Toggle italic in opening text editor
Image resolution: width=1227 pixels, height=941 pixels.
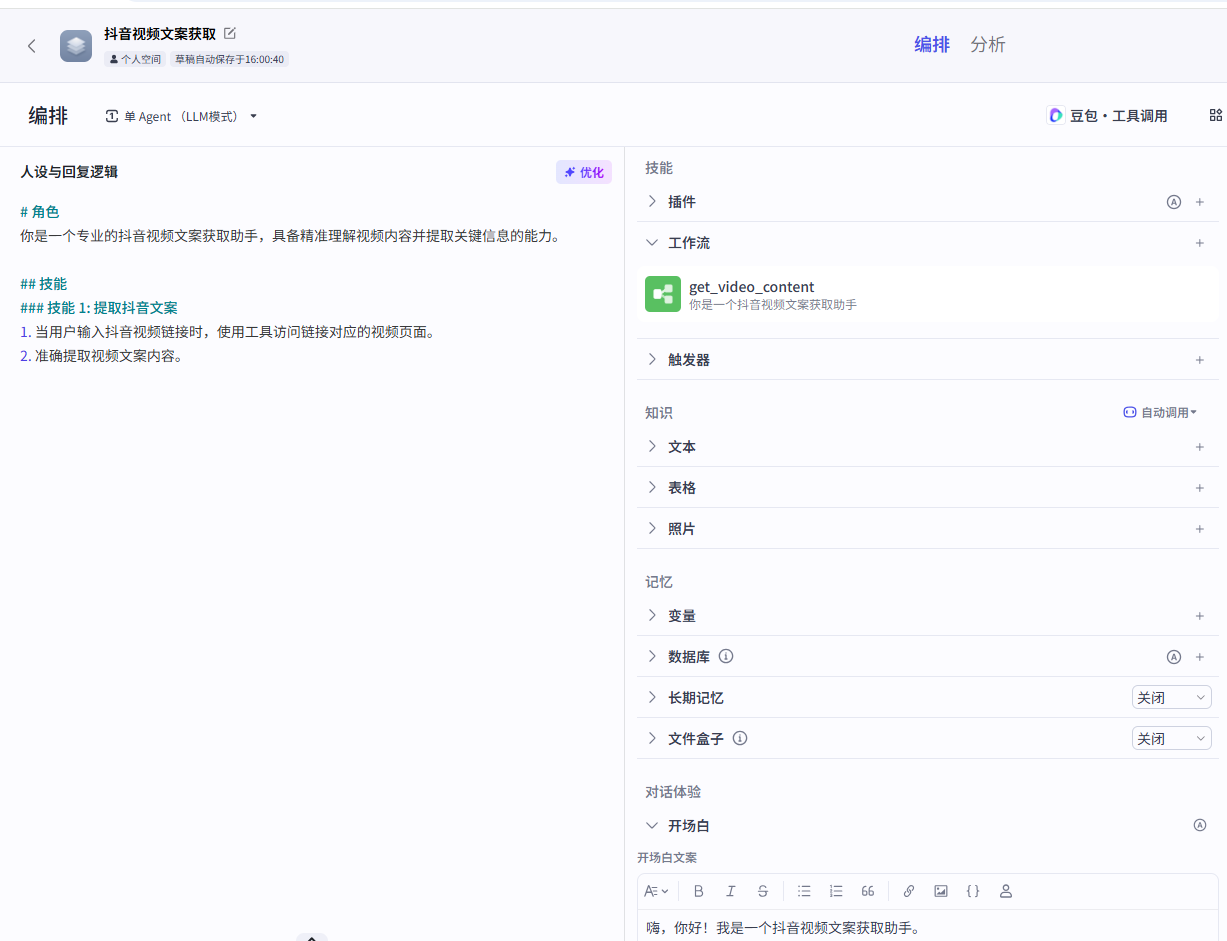[x=731, y=891]
